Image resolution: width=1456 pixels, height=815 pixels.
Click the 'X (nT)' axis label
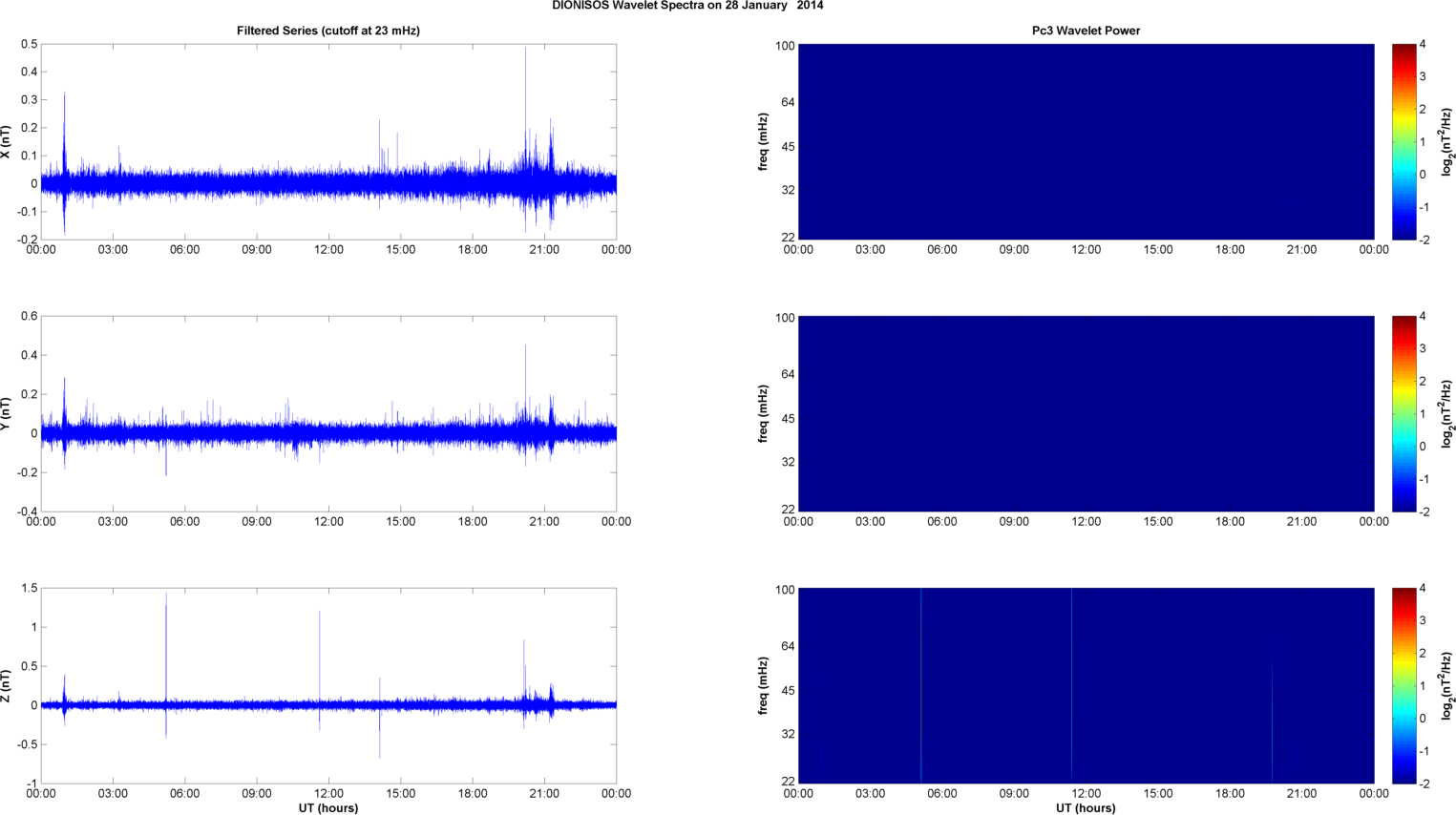point(6,142)
